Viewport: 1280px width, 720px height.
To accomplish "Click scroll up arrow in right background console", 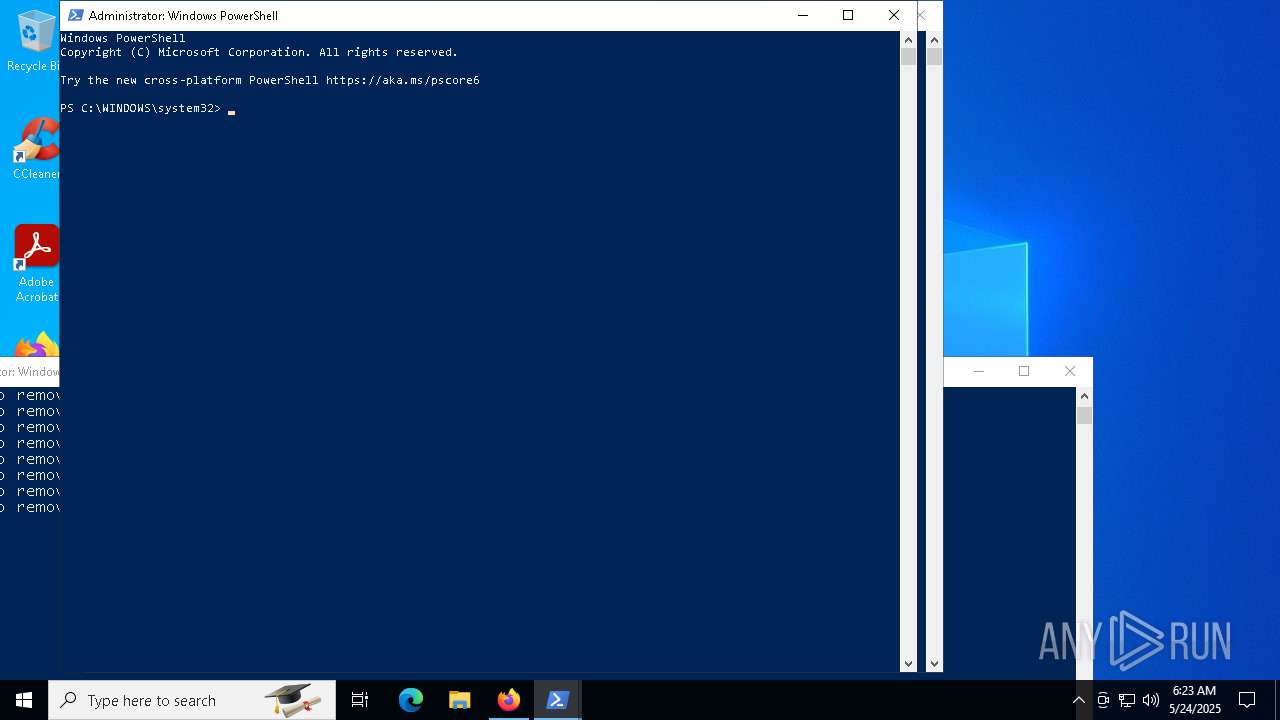I will [x=1084, y=396].
